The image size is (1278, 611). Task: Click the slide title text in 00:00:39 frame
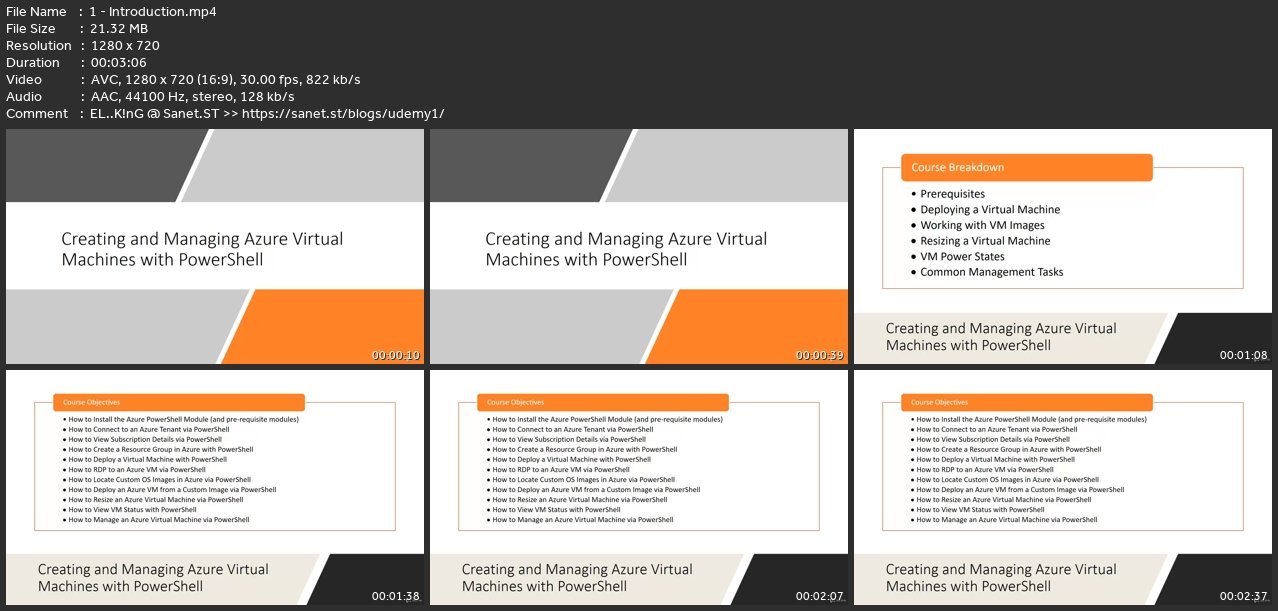[x=626, y=249]
